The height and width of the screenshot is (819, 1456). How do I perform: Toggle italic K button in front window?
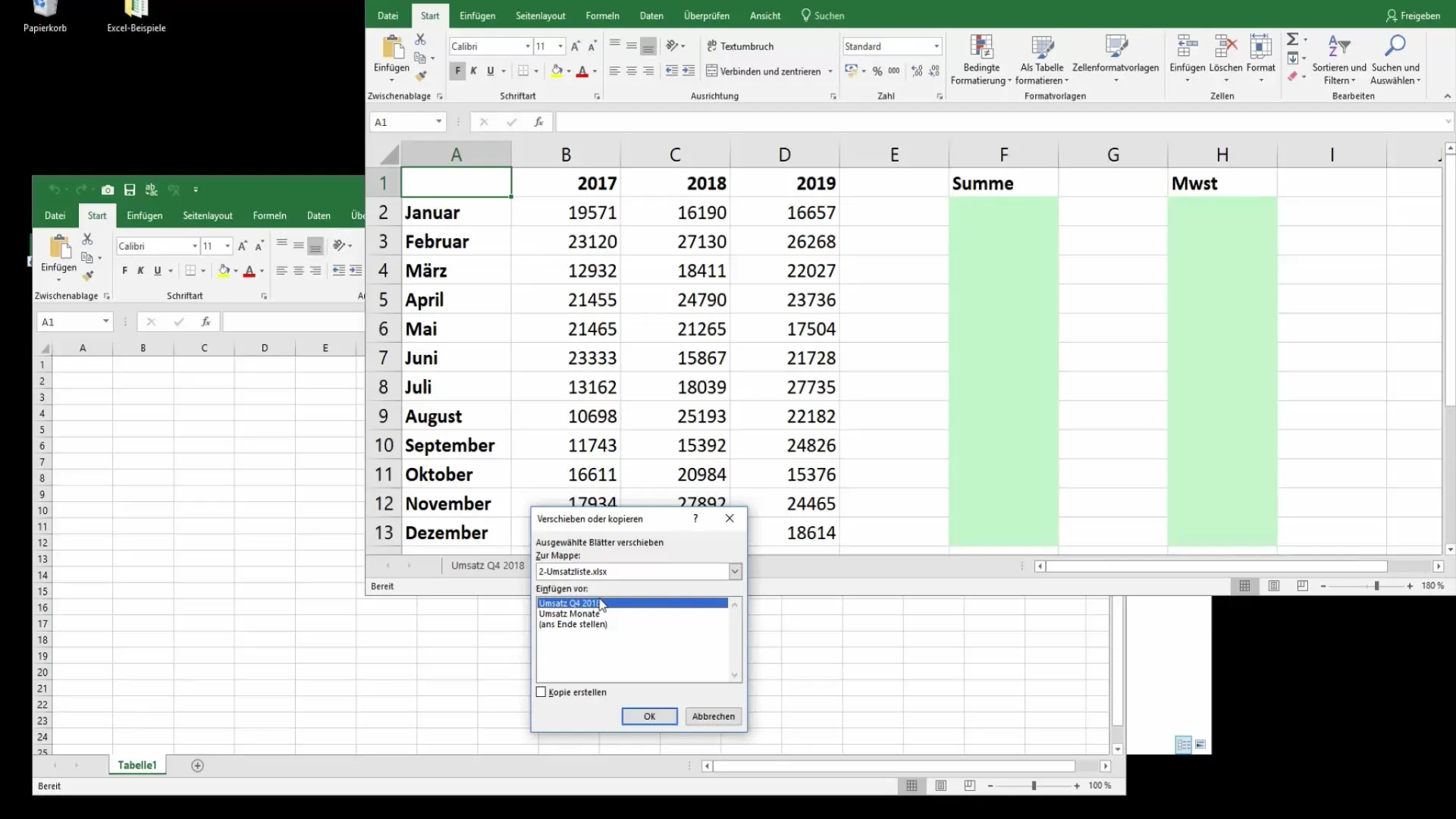[x=474, y=71]
